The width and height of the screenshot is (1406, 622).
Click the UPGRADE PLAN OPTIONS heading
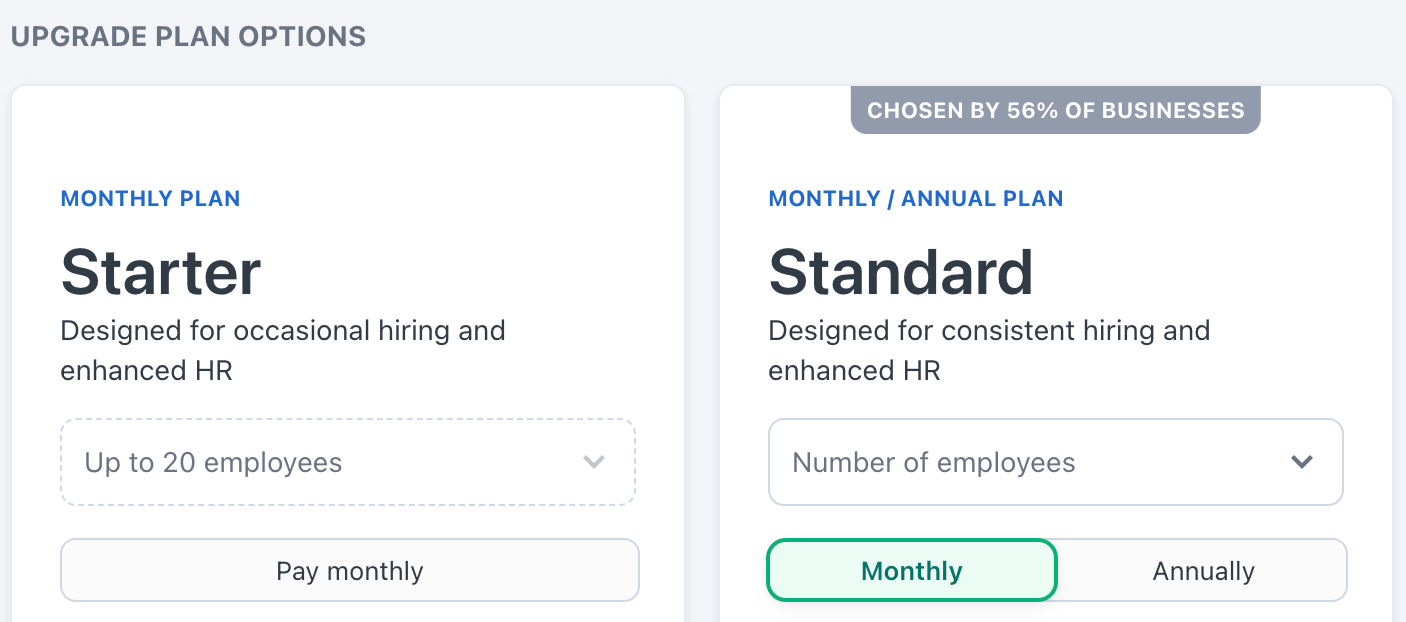coord(188,36)
